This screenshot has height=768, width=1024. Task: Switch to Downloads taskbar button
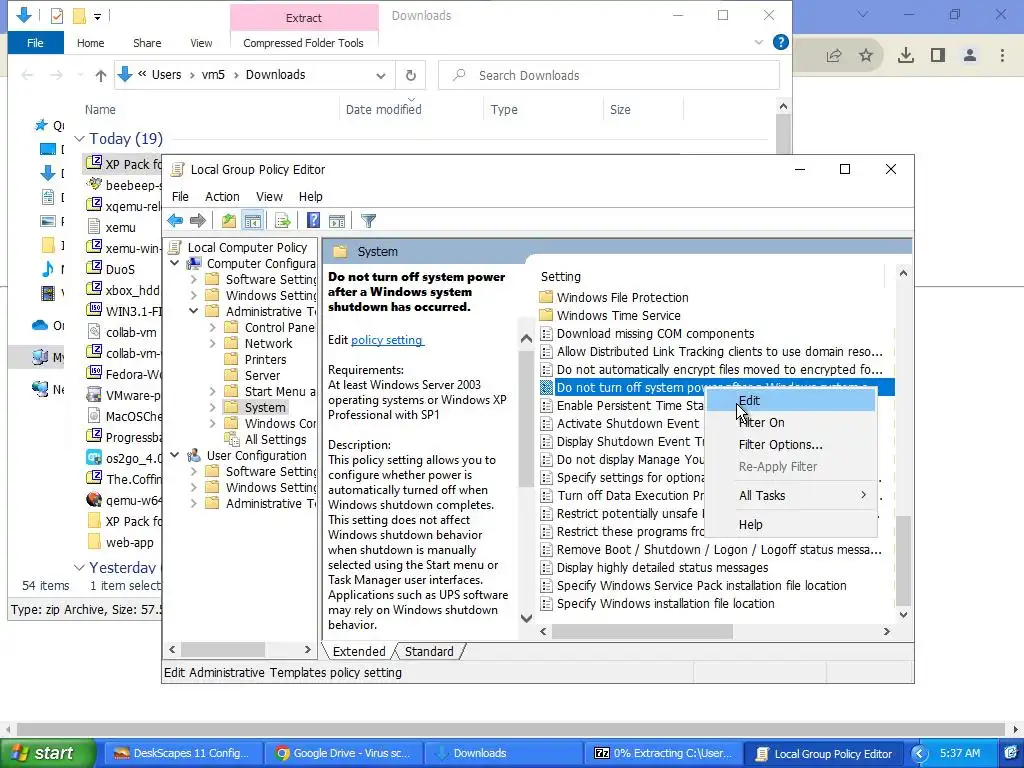pyautogui.click(x=502, y=753)
